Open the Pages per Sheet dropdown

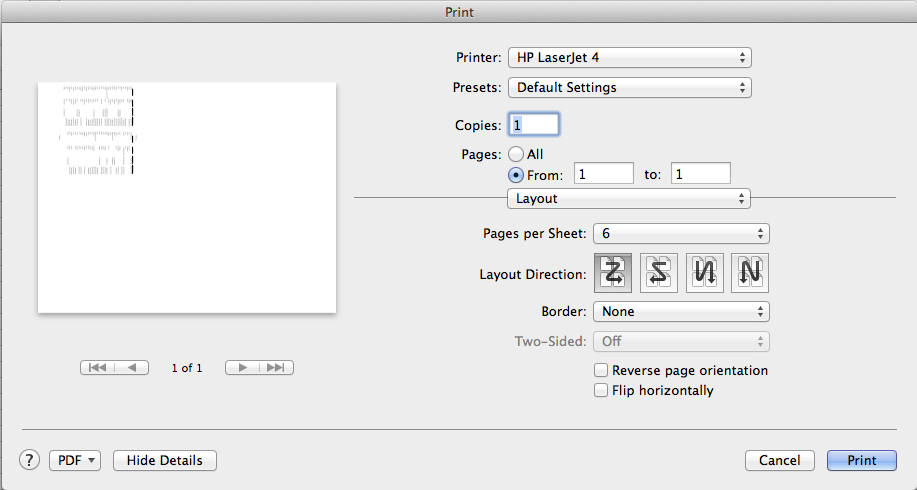pos(681,233)
